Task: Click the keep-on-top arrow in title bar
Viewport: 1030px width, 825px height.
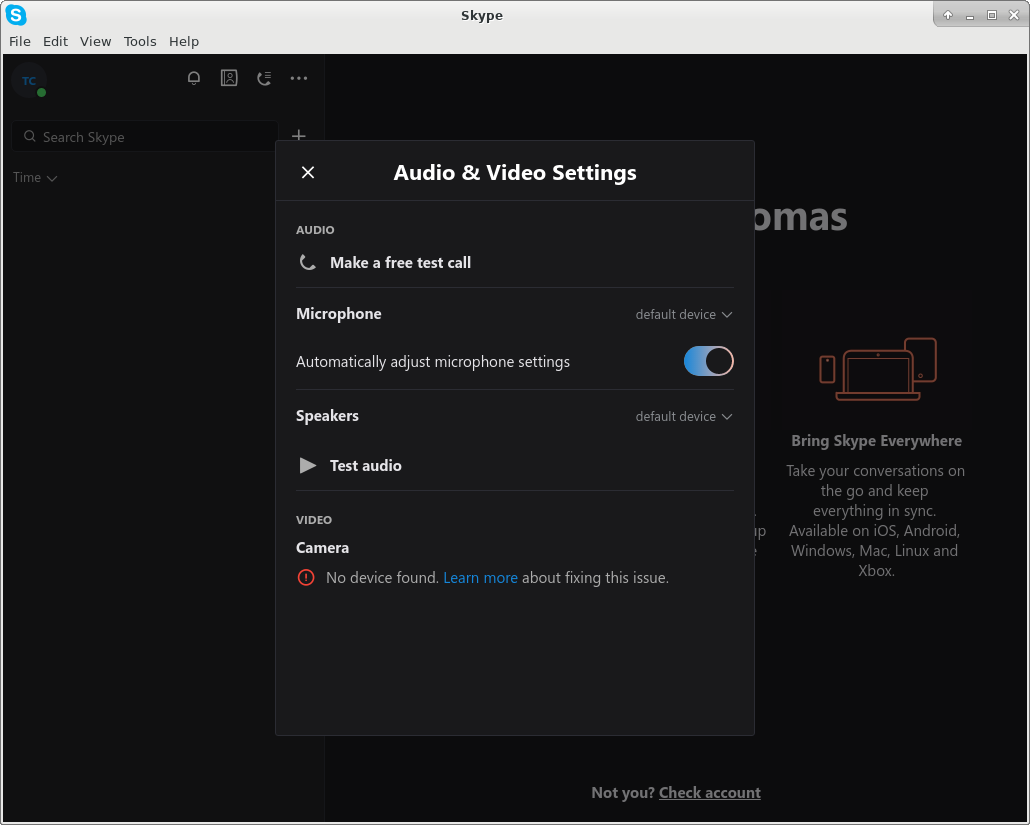Action: point(948,15)
